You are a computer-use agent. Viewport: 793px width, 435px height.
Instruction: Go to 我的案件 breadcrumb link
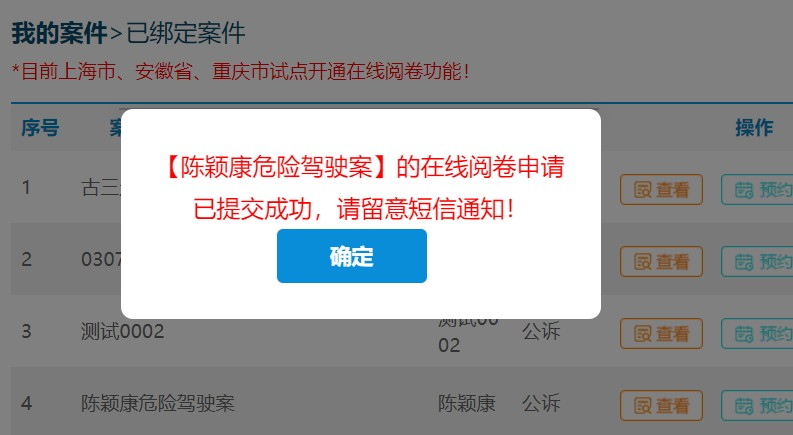coord(59,33)
